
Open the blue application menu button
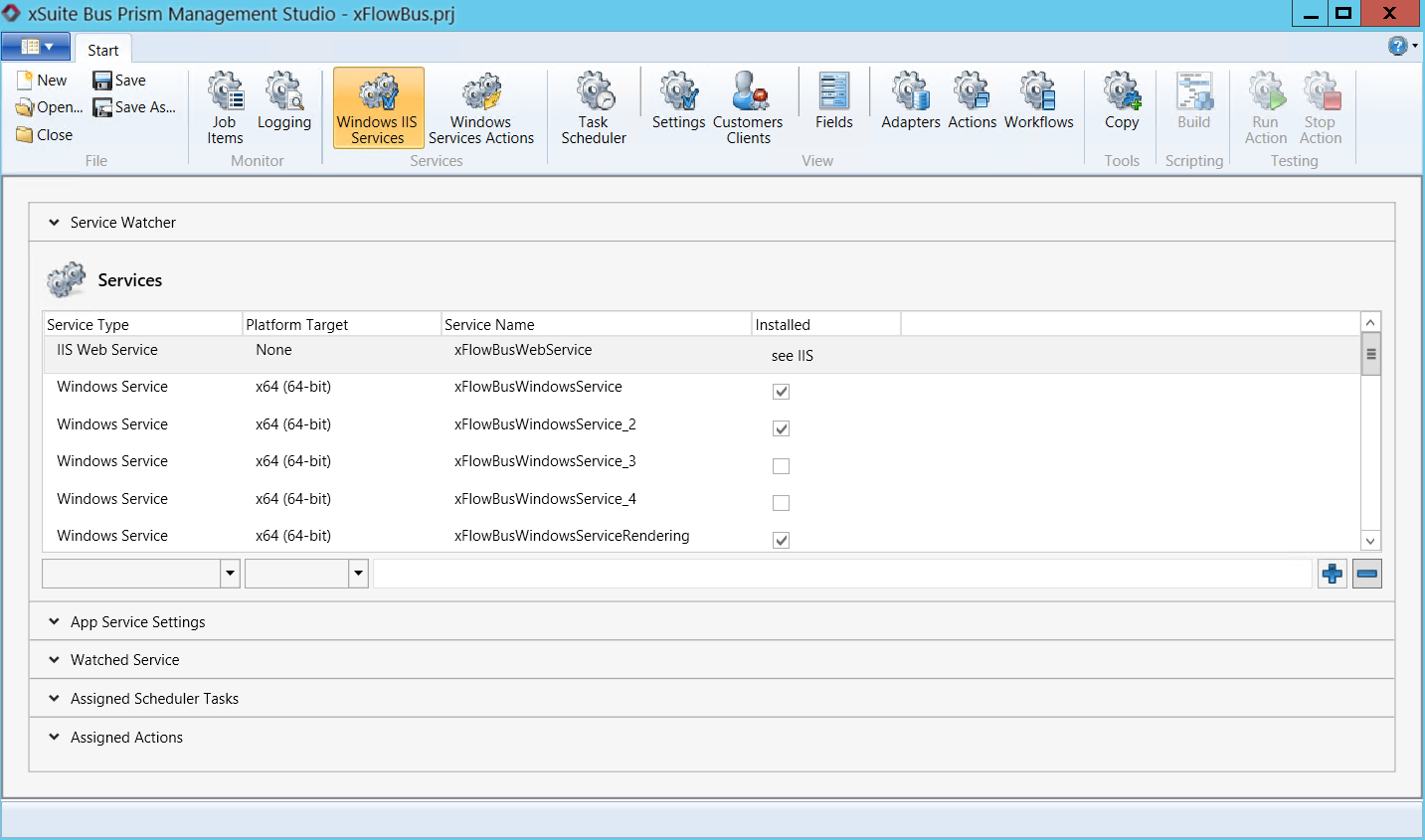point(36,47)
